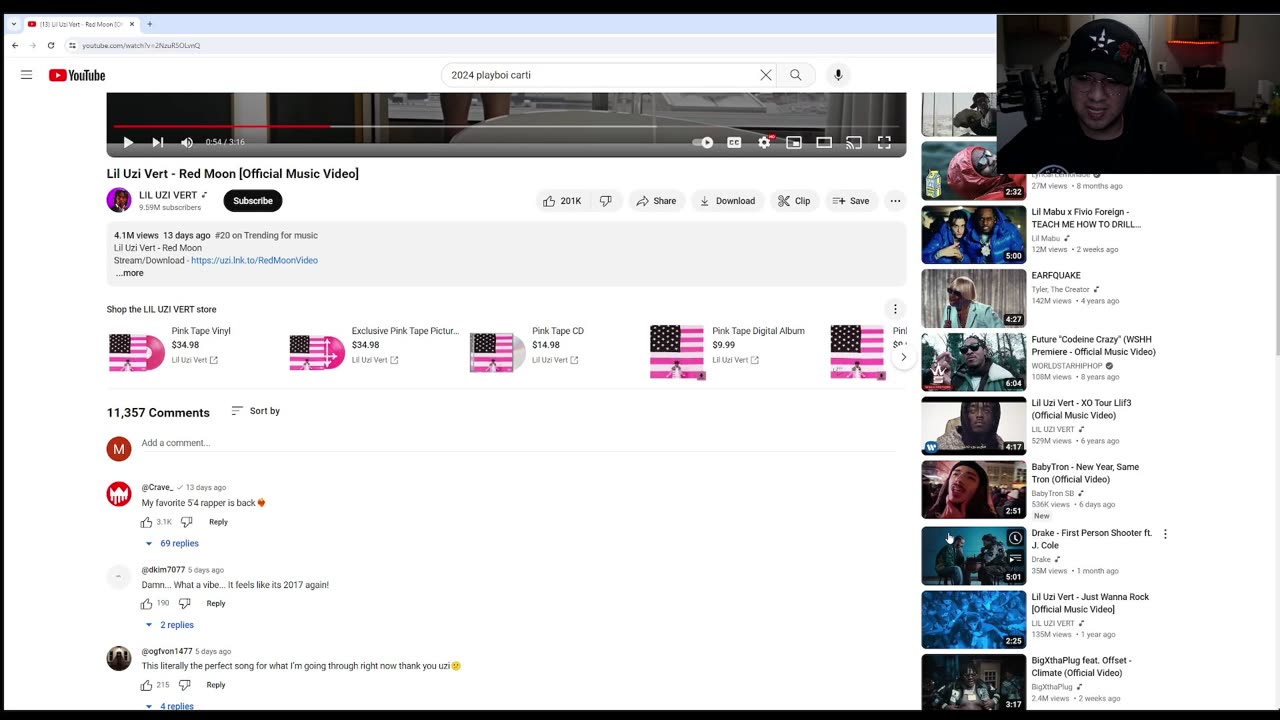Skip to the next video
Image resolution: width=1280 pixels, height=720 pixels.
(157, 142)
